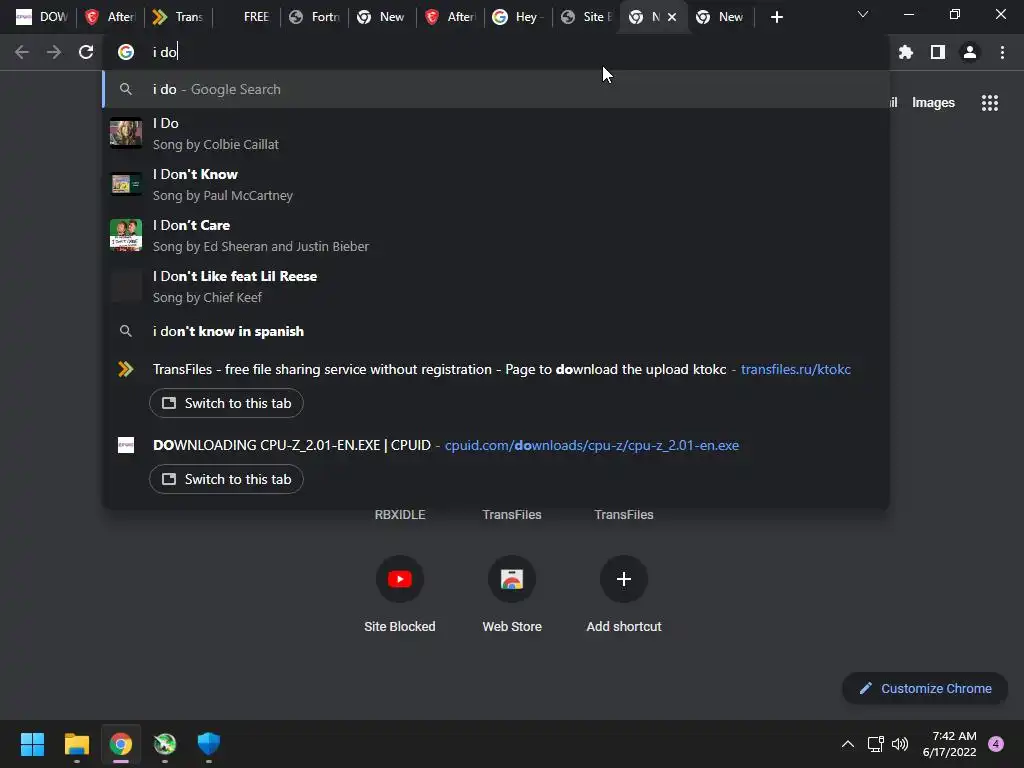Open the Web Store shortcut icon
Image resolution: width=1024 pixels, height=768 pixels.
tap(512, 579)
